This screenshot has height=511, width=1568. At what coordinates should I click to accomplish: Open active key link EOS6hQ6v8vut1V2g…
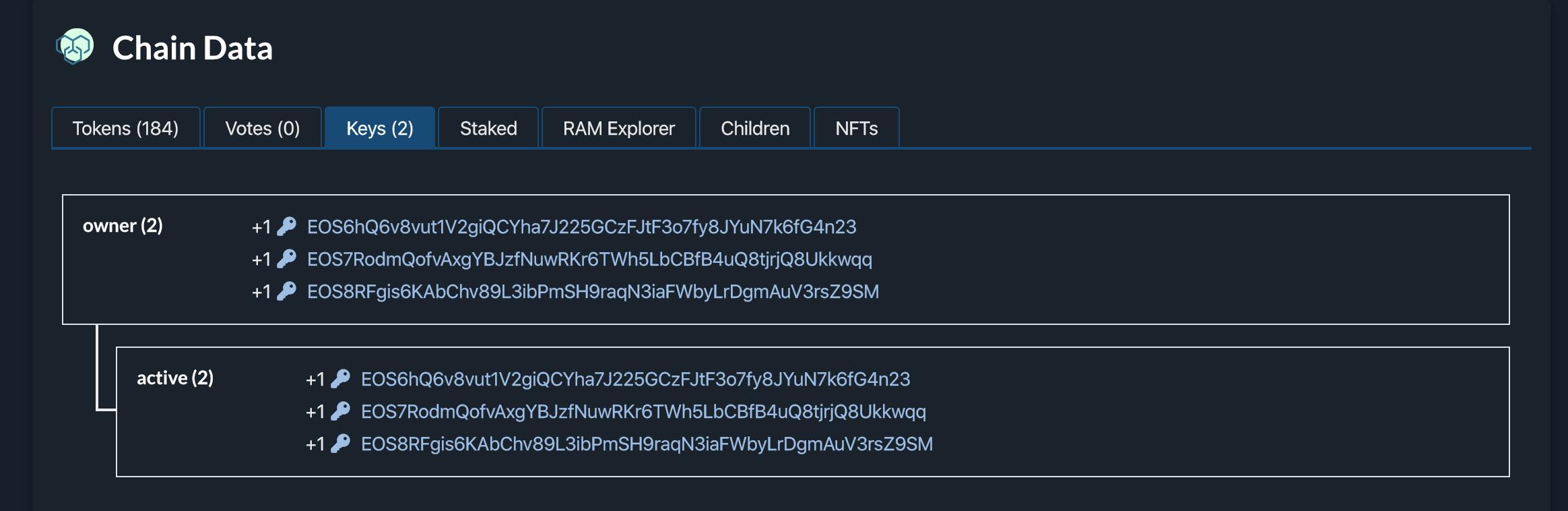[x=635, y=379]
